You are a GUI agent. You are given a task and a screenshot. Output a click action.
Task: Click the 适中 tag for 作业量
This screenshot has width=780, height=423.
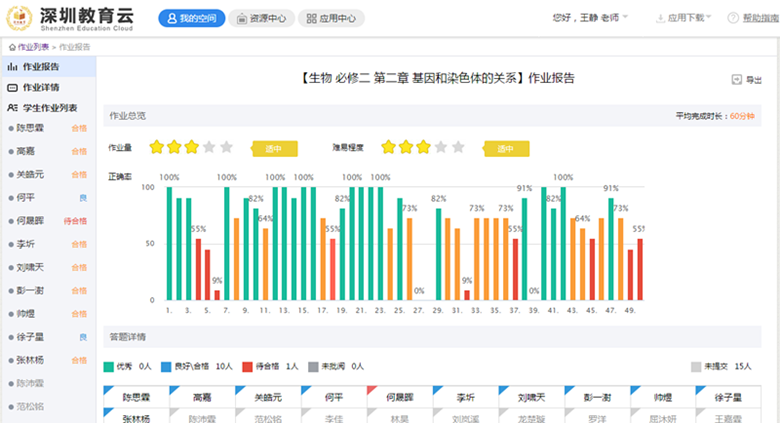(275, 148)
